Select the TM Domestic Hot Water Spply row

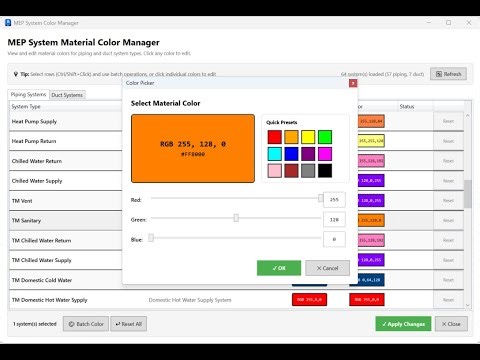[x=237, y=300]
